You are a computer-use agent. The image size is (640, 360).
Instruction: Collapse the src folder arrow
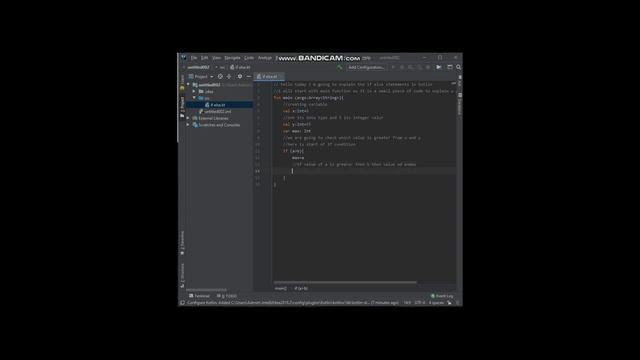[x=194, y=98]
